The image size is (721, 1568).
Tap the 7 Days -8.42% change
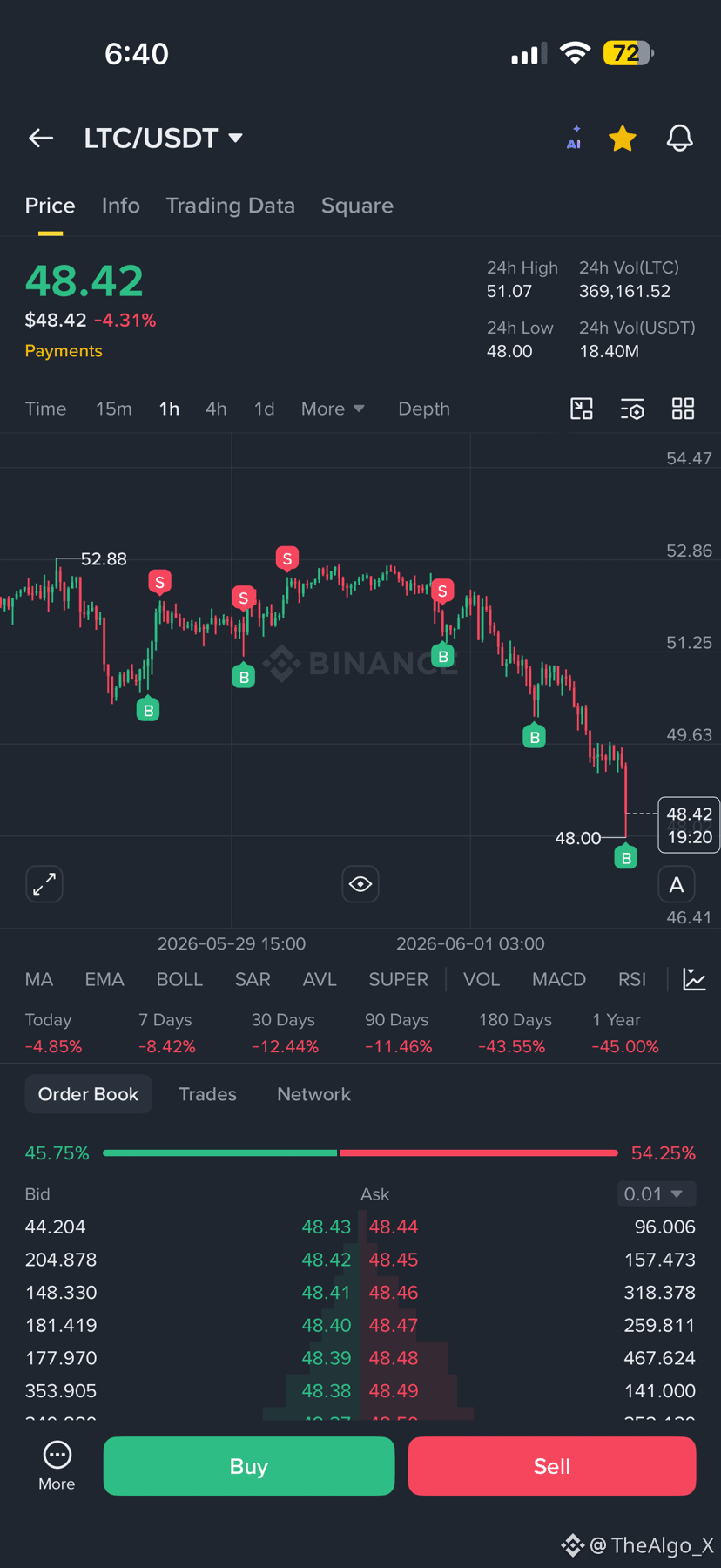(x=167, y=1033)
